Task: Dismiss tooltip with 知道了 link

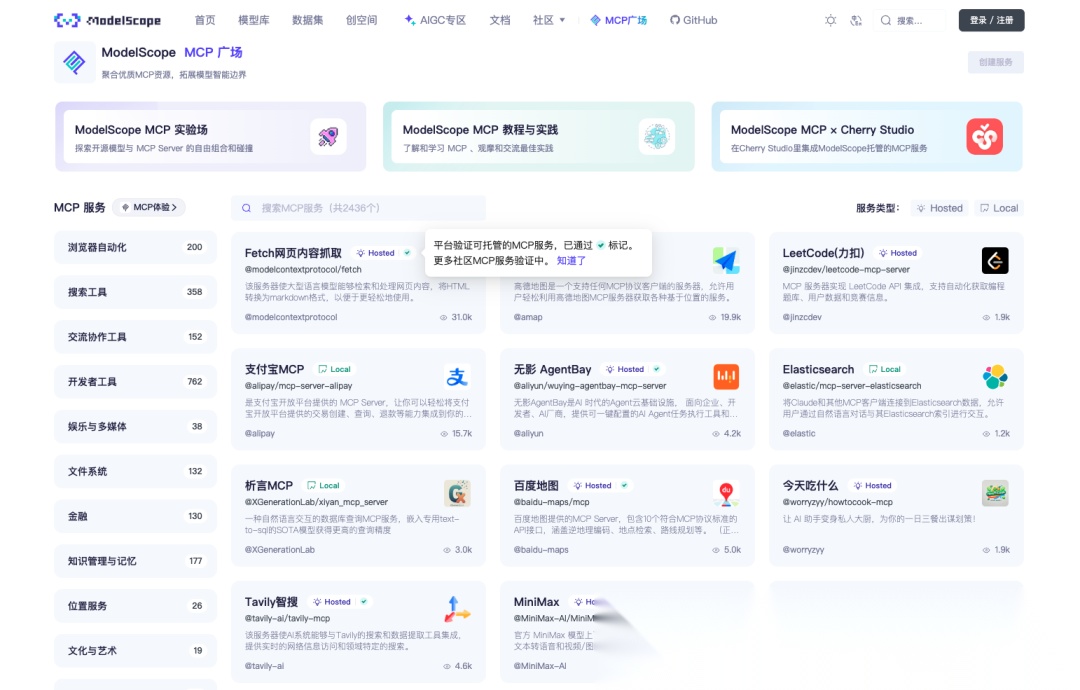Action: tap(571, 261)
